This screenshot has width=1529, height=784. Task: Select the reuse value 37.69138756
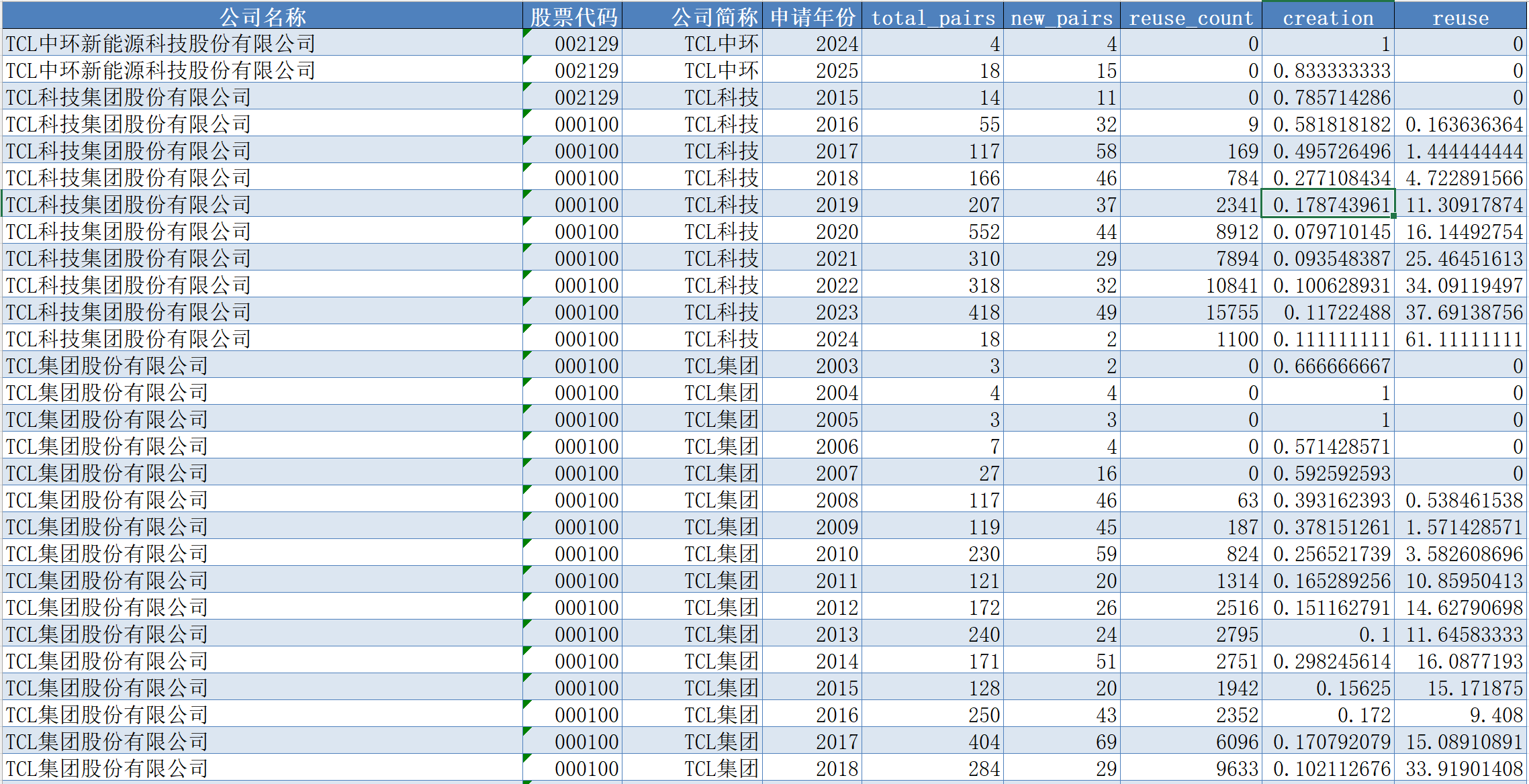(x=1461, y=311)
